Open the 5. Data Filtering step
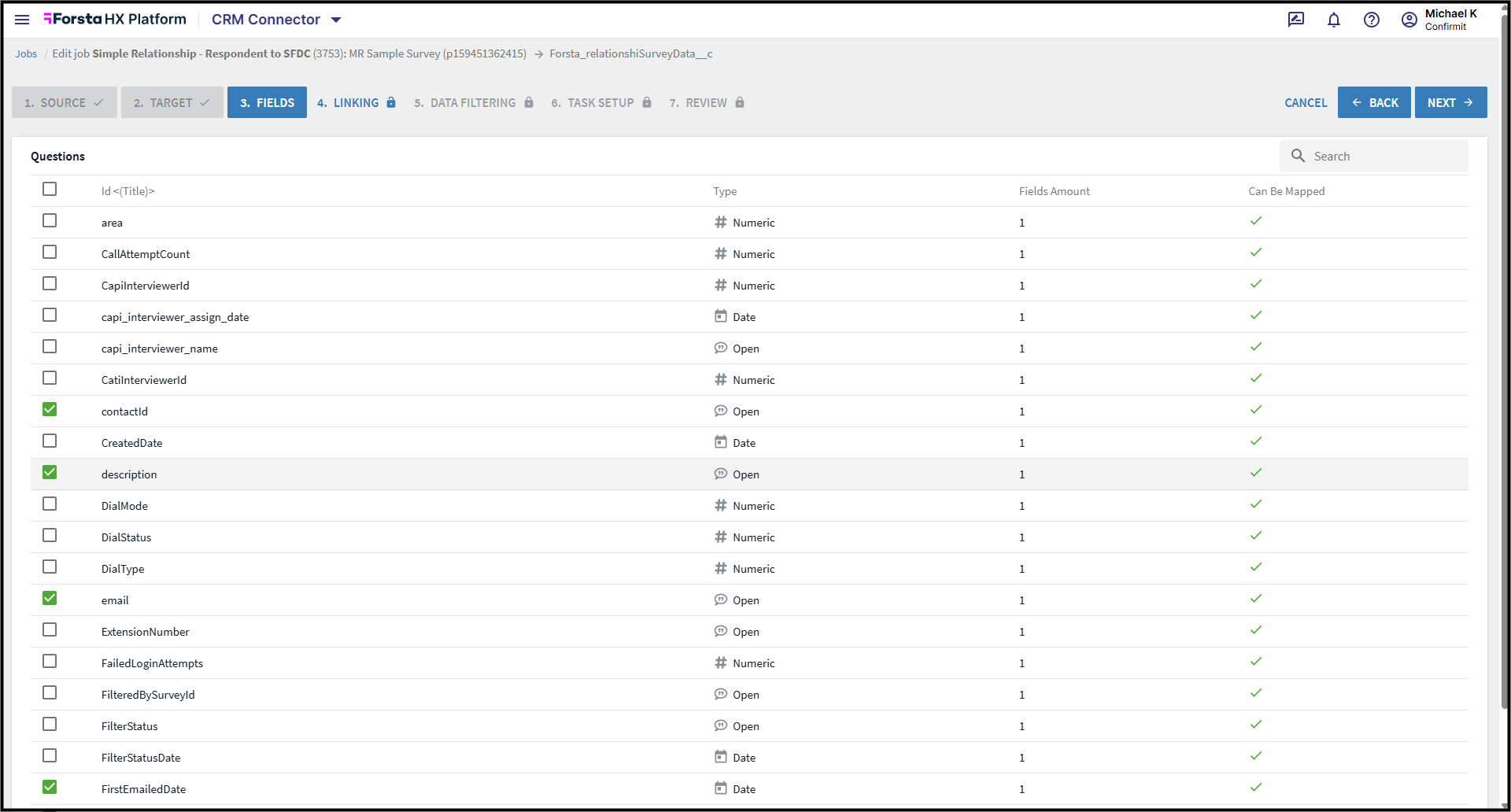 [x=474, y=102]
